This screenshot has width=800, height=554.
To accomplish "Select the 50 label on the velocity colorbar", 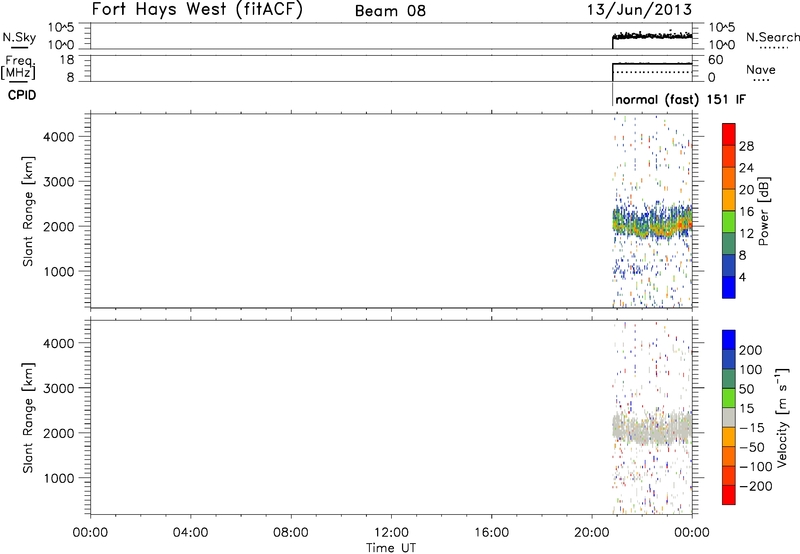I will (746, 389).
